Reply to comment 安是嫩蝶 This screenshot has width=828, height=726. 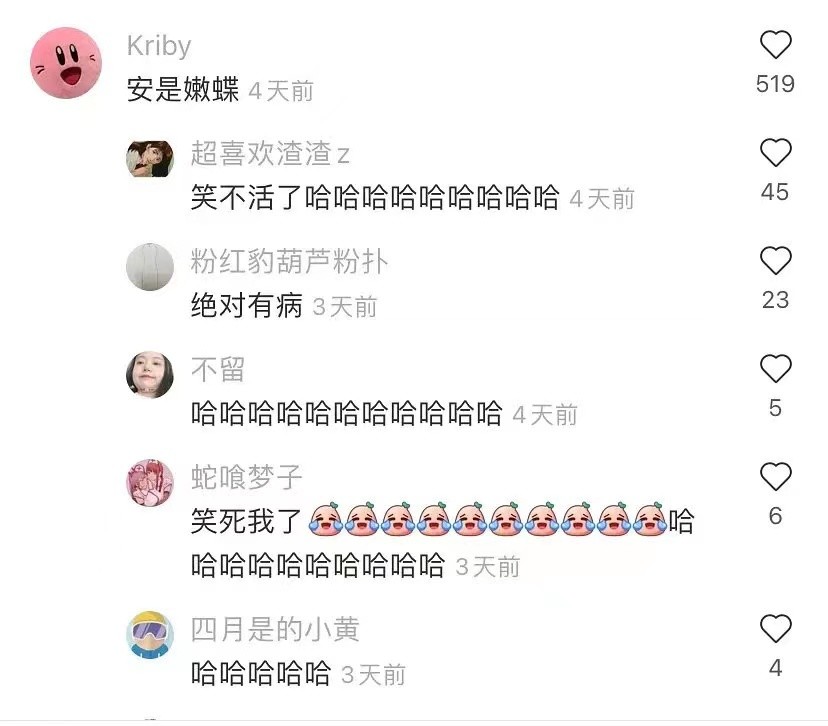(183, 89)
